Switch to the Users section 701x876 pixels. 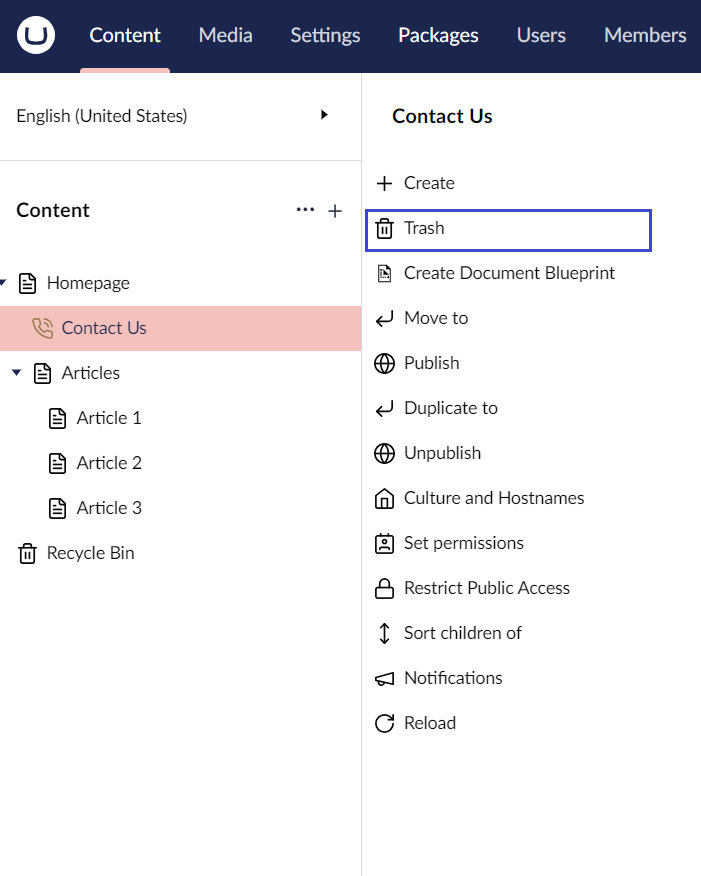[541, 35]
